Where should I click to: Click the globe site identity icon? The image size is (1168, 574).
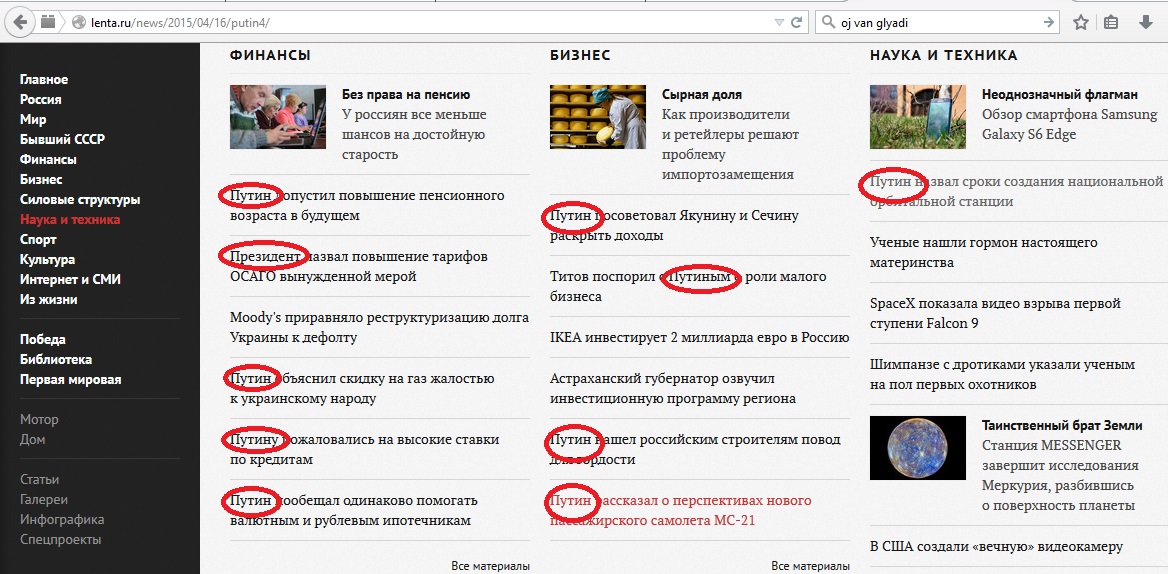pos(79,22)
